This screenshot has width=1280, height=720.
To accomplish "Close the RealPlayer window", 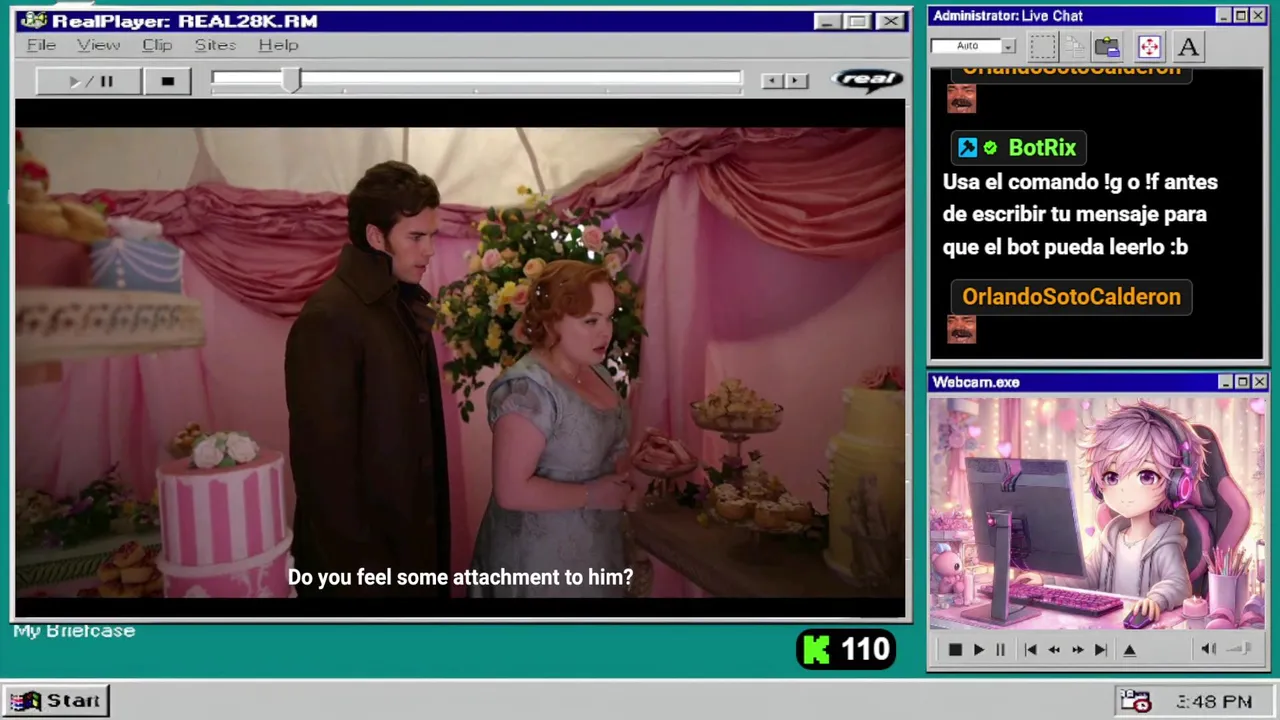I will pyautogui.click(x=889, y=21).
